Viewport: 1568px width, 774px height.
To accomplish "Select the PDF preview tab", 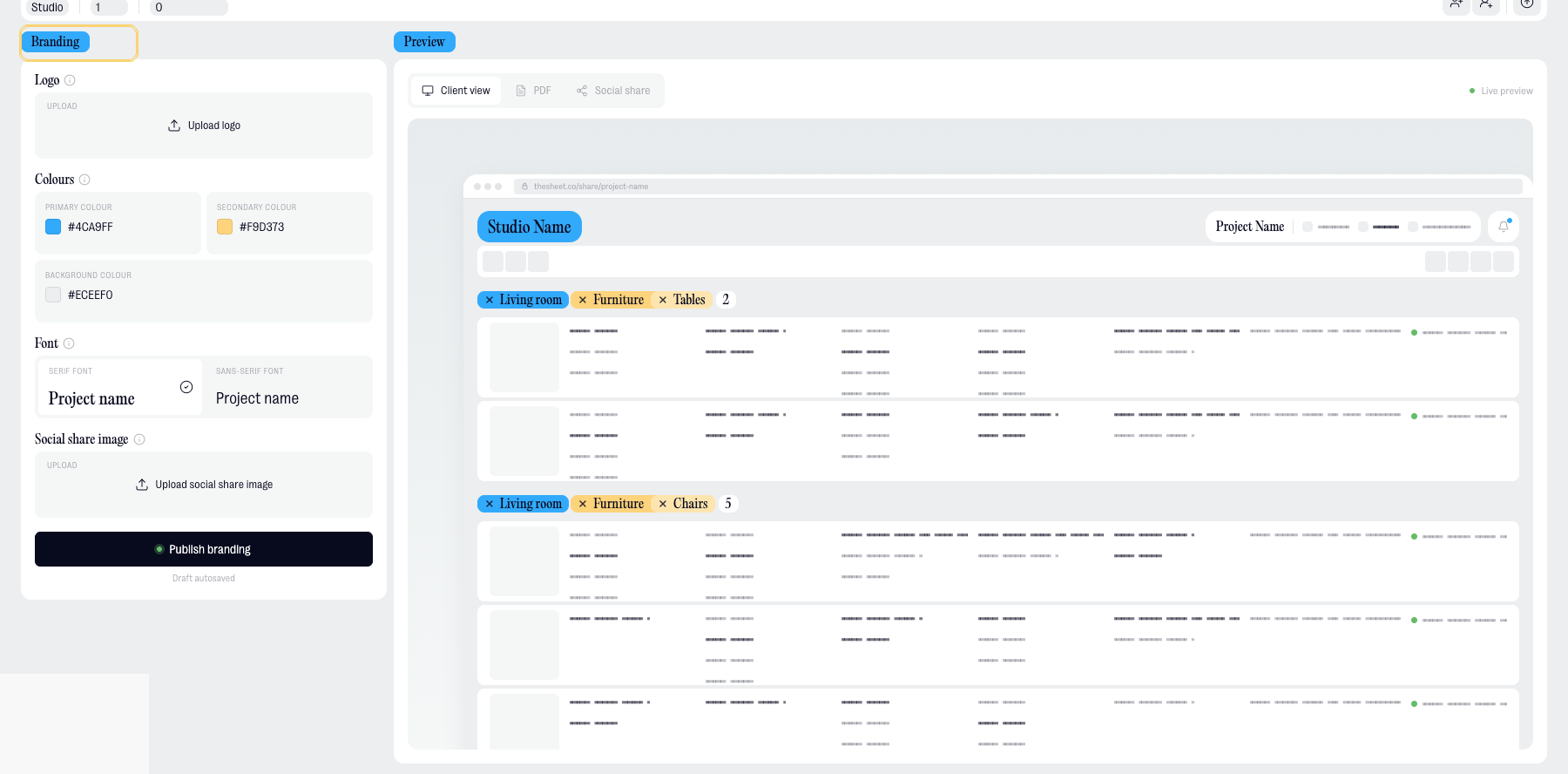I will click(533, 91).
